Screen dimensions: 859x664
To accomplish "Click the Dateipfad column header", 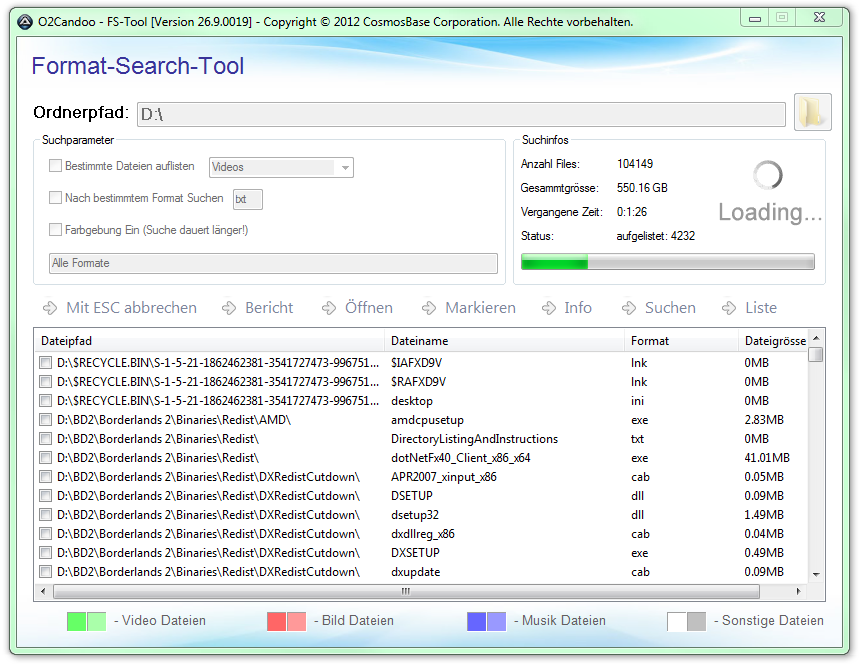I will click(x=210, y=341).
